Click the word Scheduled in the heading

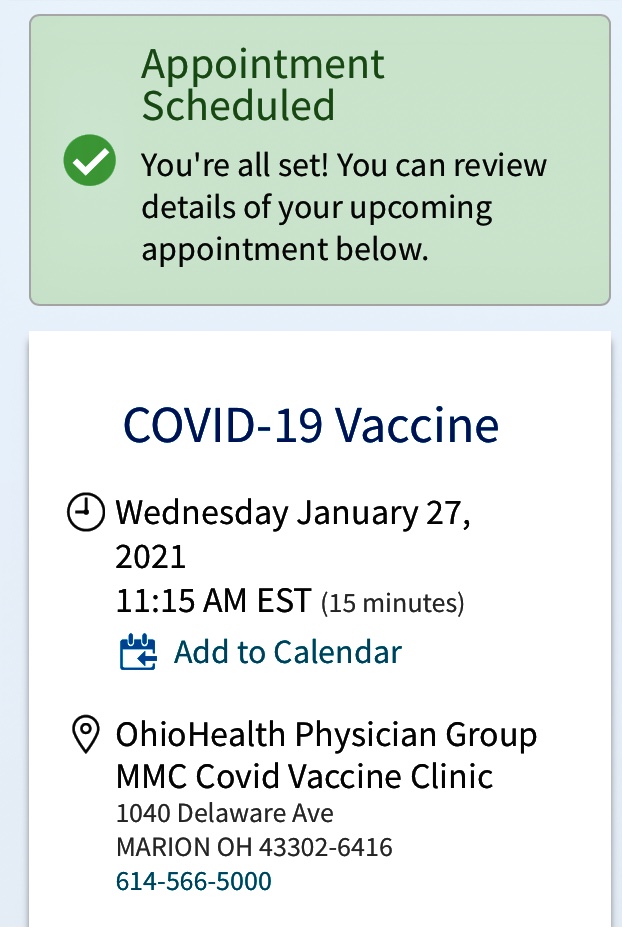(238, 105)
